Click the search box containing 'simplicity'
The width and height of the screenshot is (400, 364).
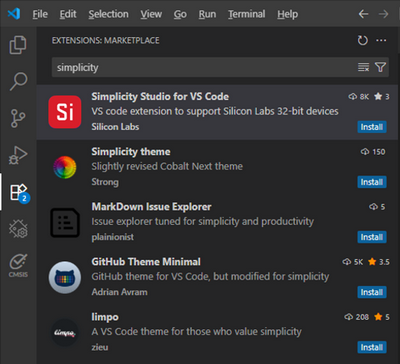pos(220,67)
